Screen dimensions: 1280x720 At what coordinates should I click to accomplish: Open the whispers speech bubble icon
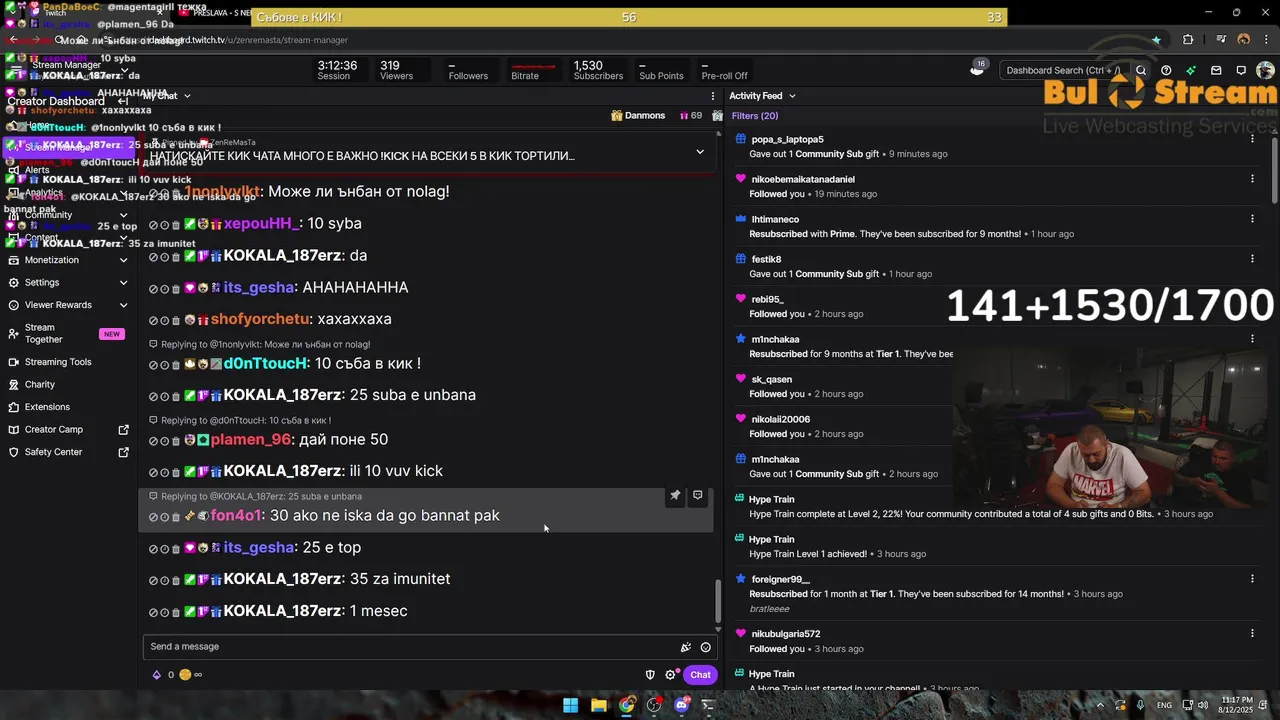pyautogui.click(x=1241, y=71)
